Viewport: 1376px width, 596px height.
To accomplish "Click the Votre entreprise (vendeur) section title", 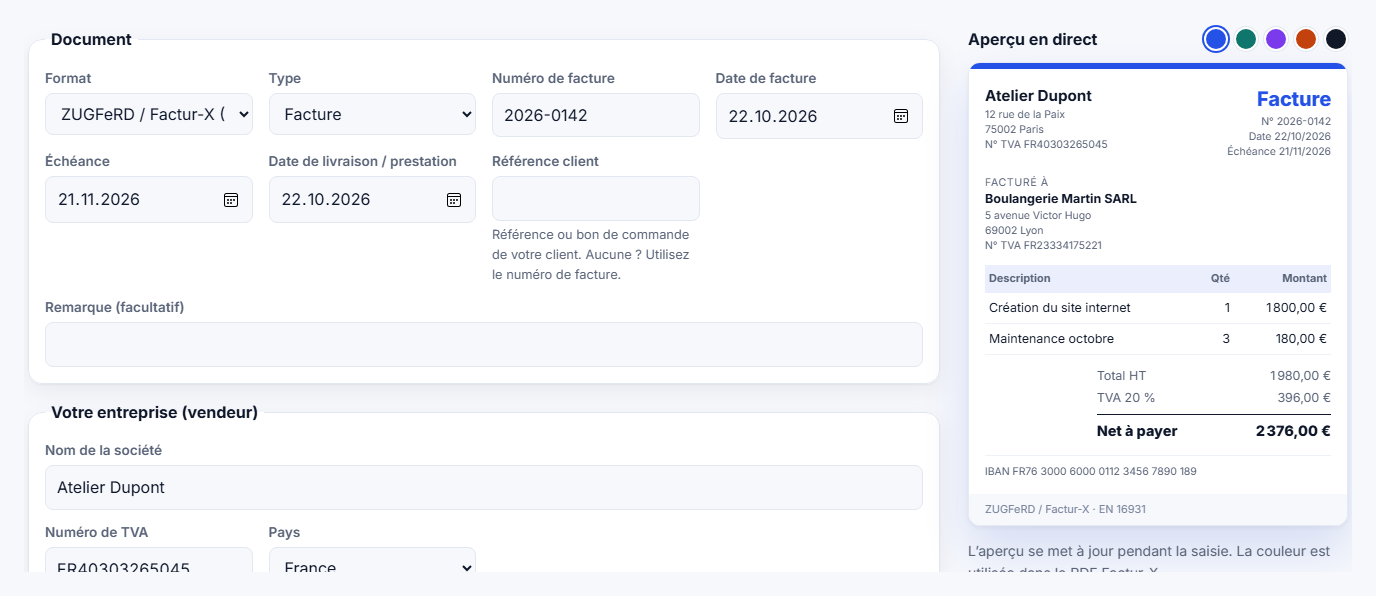I will pos(154,412).
